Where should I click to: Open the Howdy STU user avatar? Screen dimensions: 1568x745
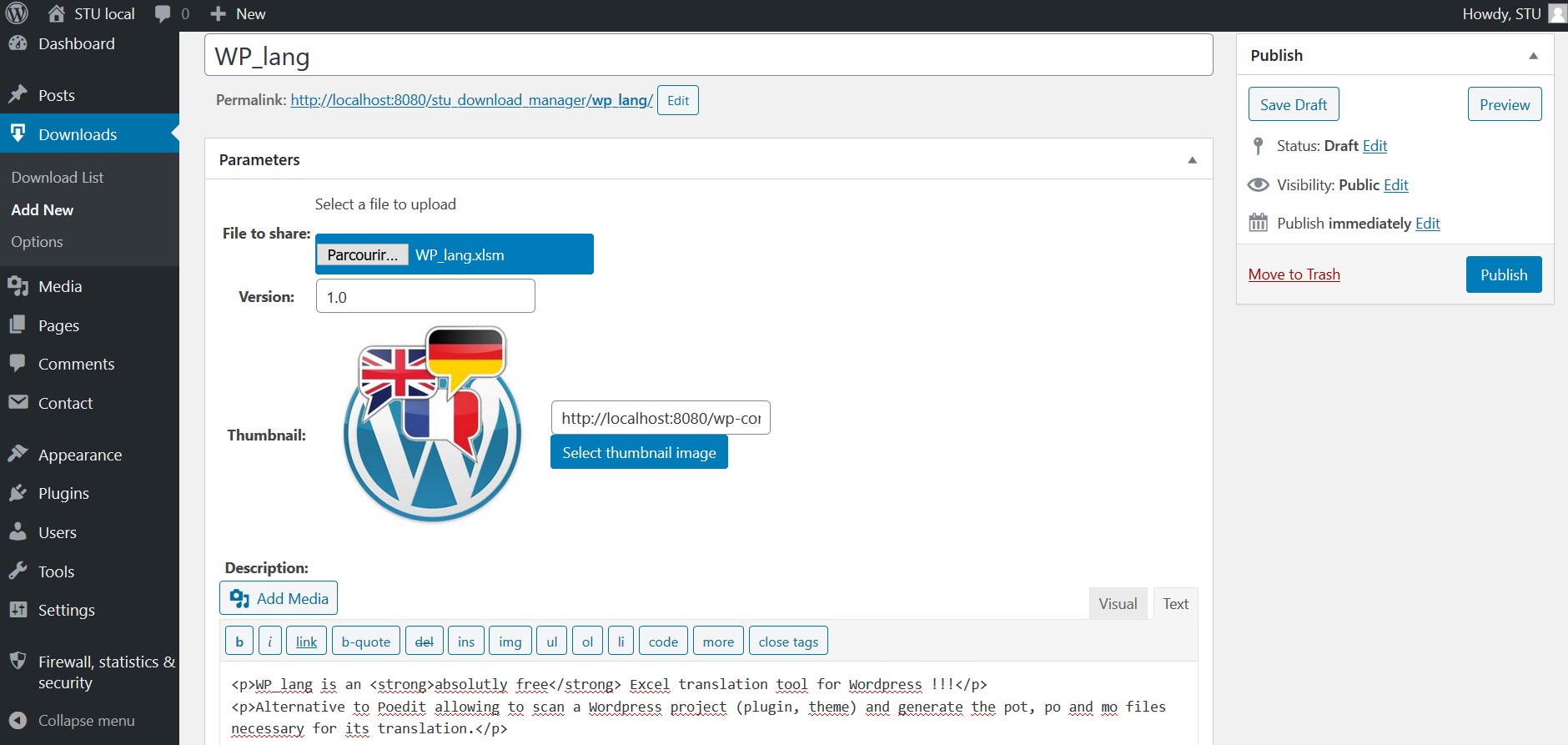click(1556, 13)
